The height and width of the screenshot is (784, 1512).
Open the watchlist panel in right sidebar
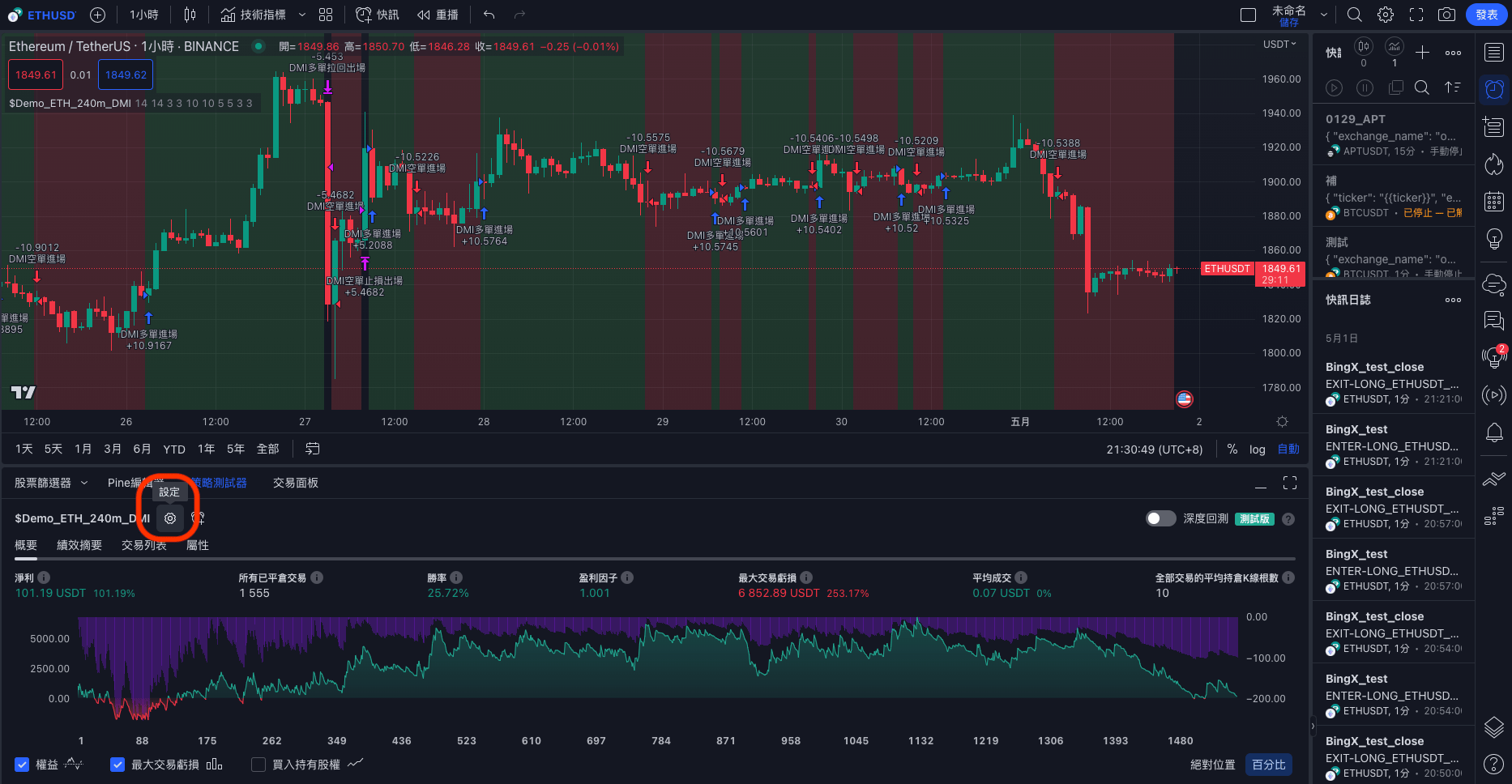point(1494,53)
